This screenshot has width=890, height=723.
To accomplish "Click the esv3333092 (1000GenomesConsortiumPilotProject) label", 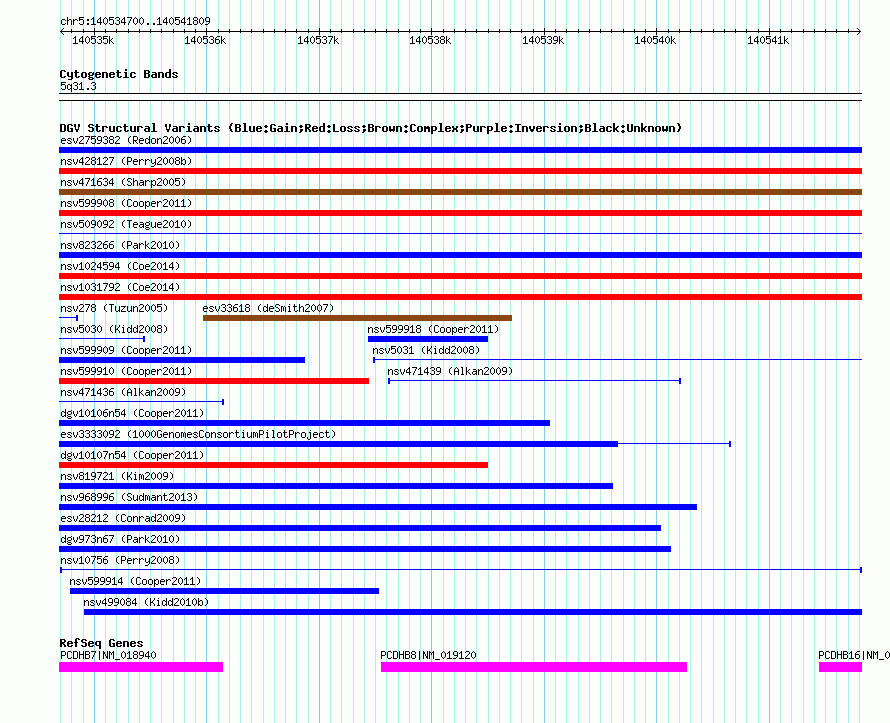I will pyautogui.click(x=198, y=434).
